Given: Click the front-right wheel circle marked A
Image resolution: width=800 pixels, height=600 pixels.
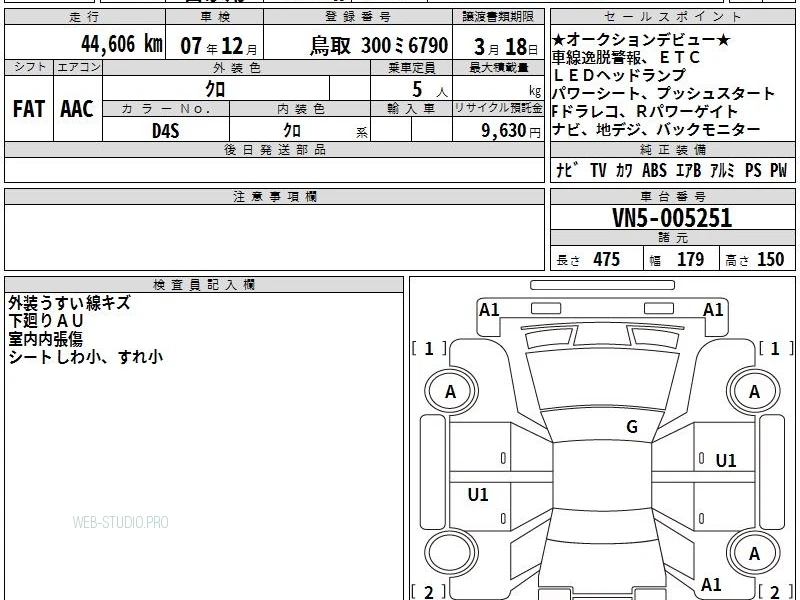Looking at the screenshot, I should pyautogui.click(x=754, y=392).
